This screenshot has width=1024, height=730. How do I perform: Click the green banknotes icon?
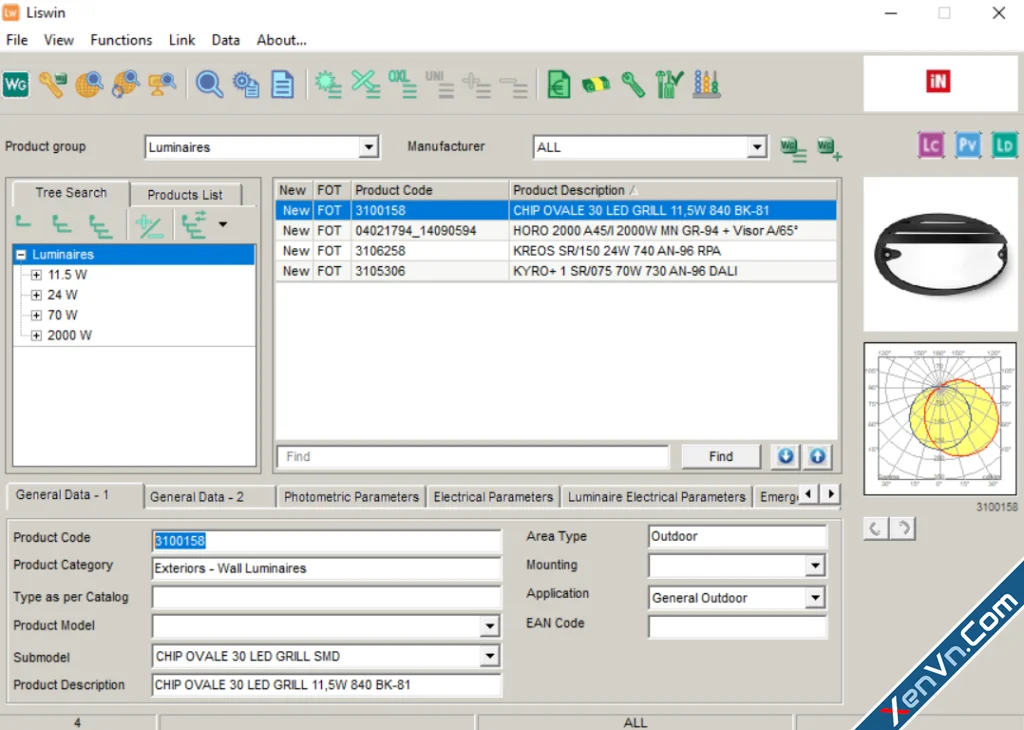click(596, 84)
